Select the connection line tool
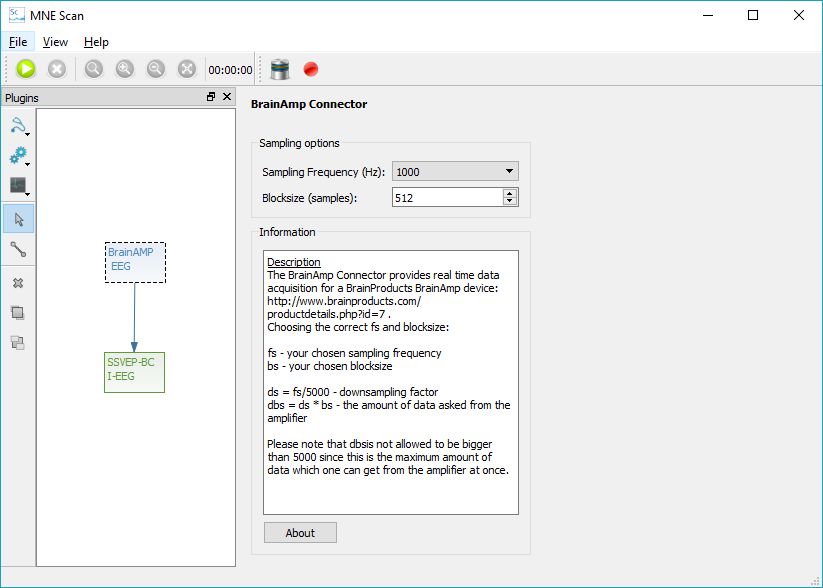823x588 pixels. [x=18, y=249]
